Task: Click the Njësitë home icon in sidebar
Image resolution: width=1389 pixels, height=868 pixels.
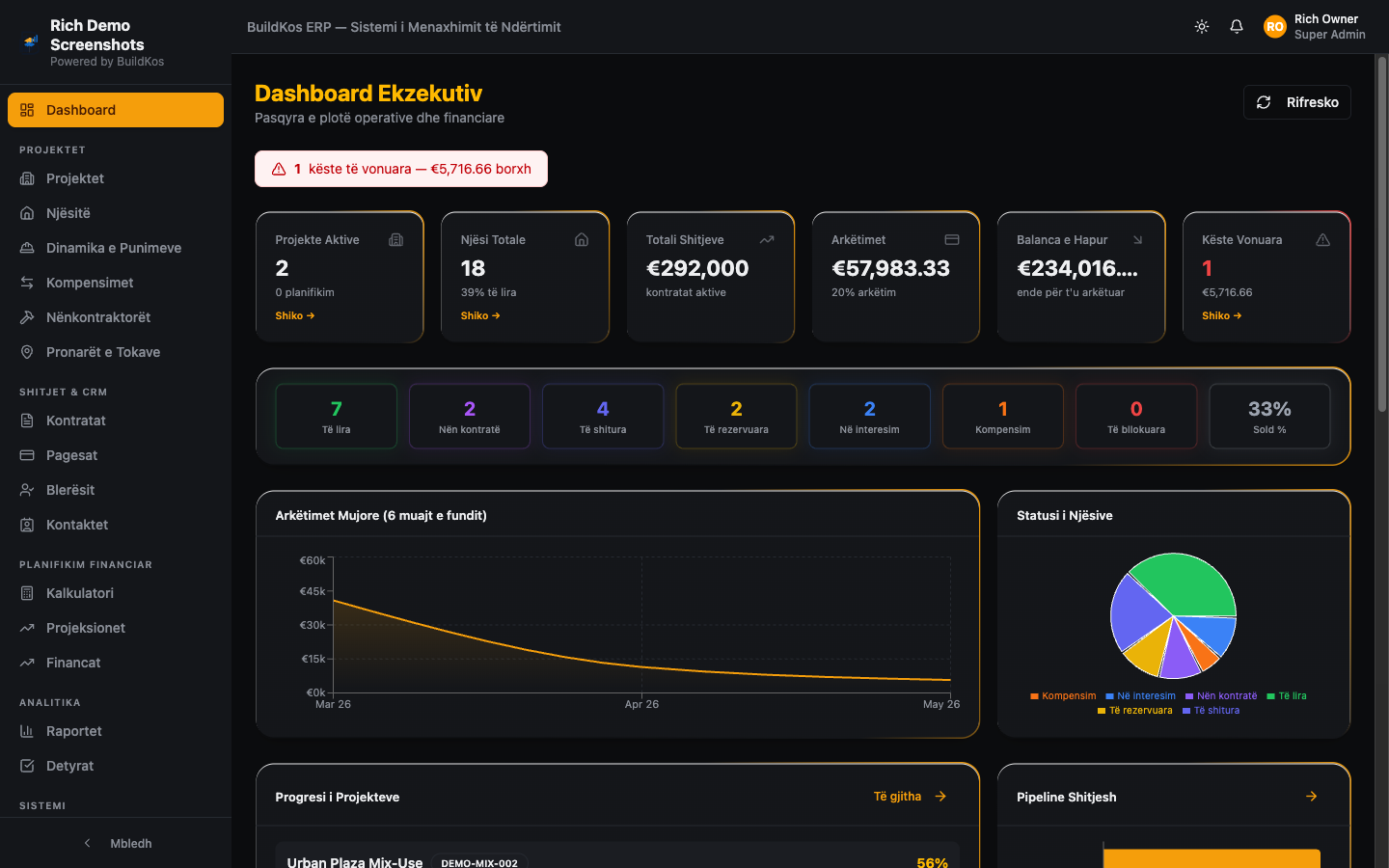Action: (27, 213)
